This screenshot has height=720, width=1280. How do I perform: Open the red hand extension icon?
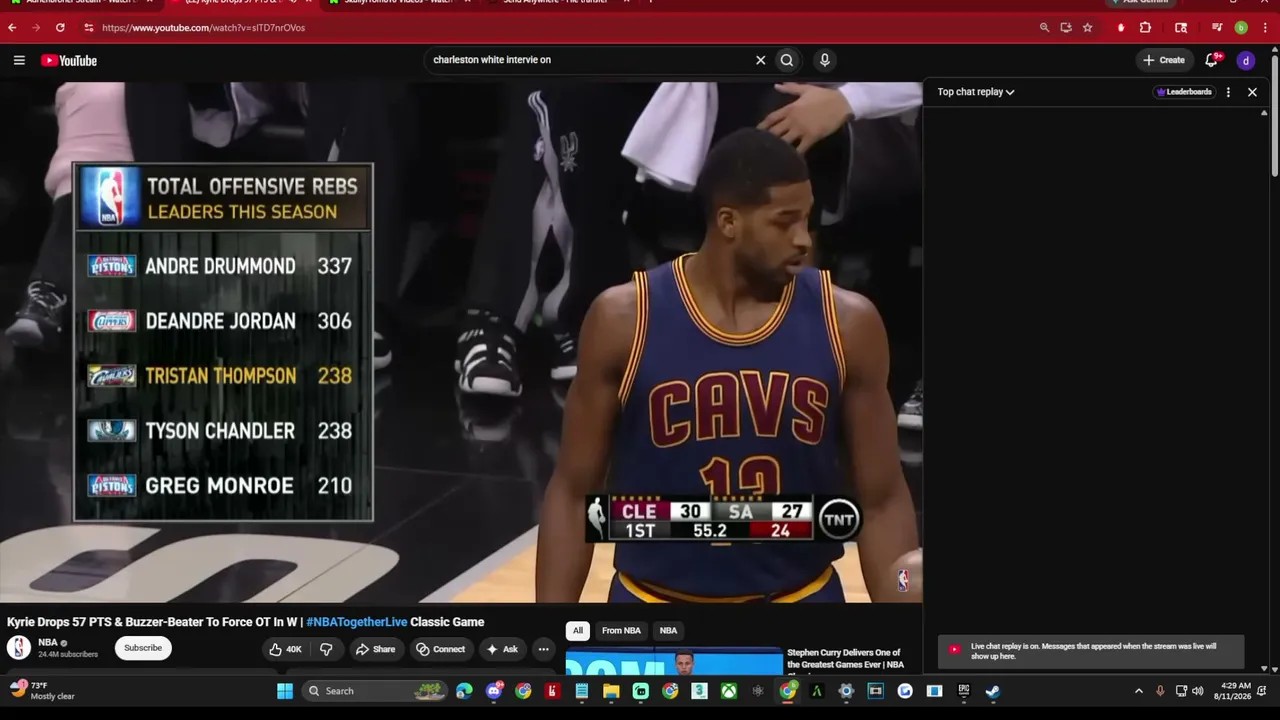click(1121, 28)
